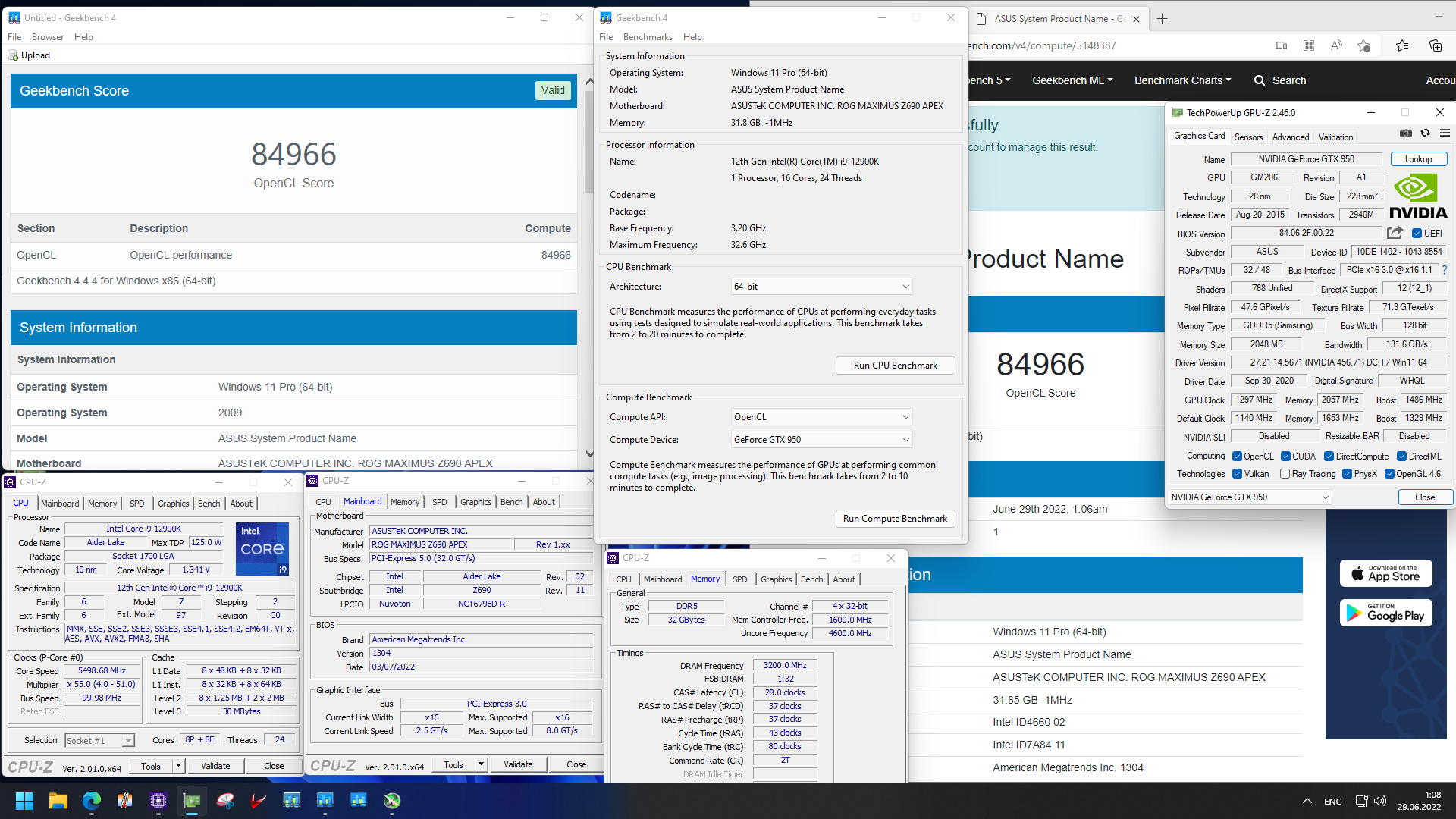Open the Compute API dropdown showing OpenCL
Image resolution: width=1456 pixels, height=819 pixels.
(821, 417)
